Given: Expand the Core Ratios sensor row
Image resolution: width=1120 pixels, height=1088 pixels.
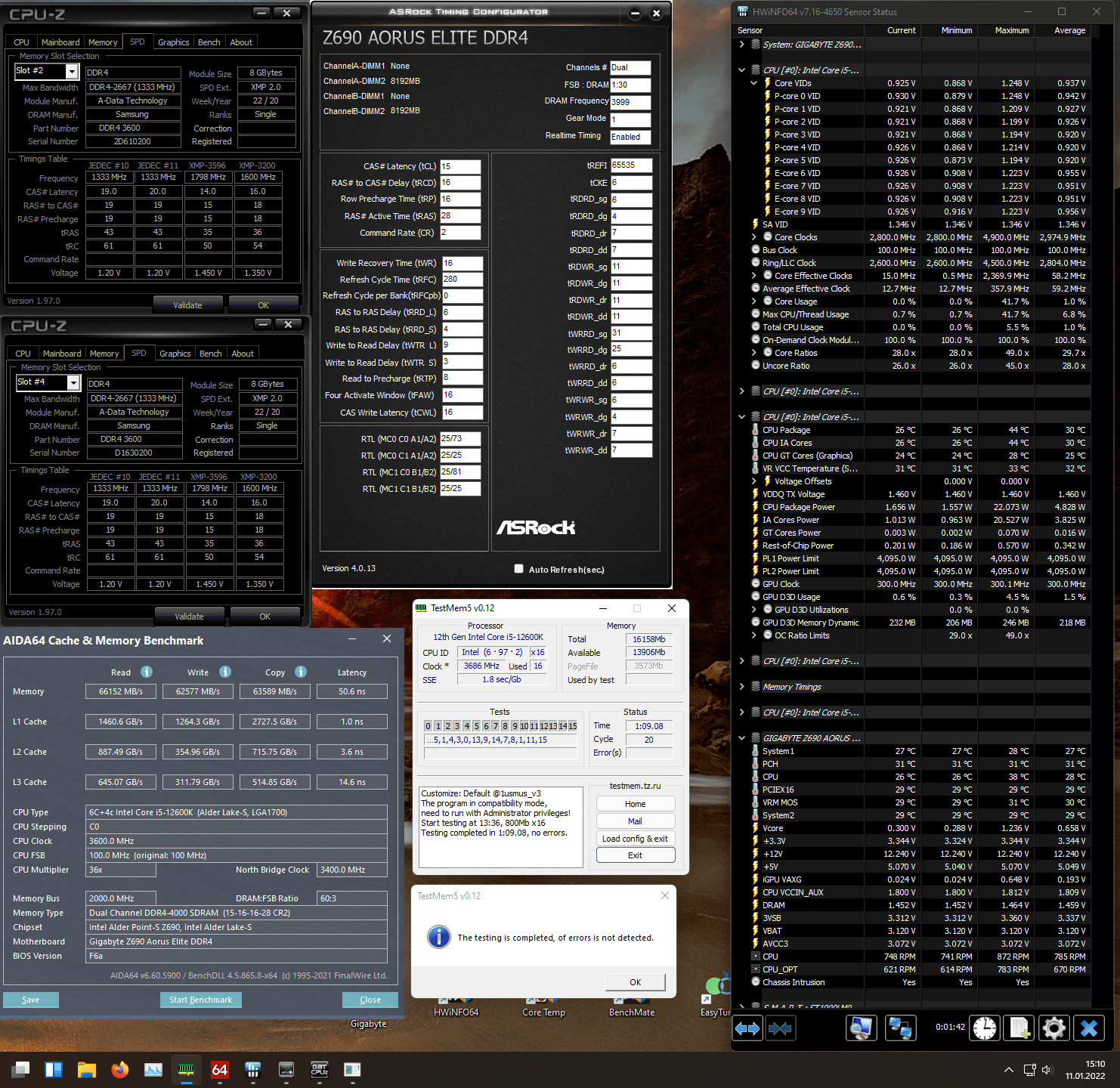Looking at the screenshot, I should click(x=753, y=353).
